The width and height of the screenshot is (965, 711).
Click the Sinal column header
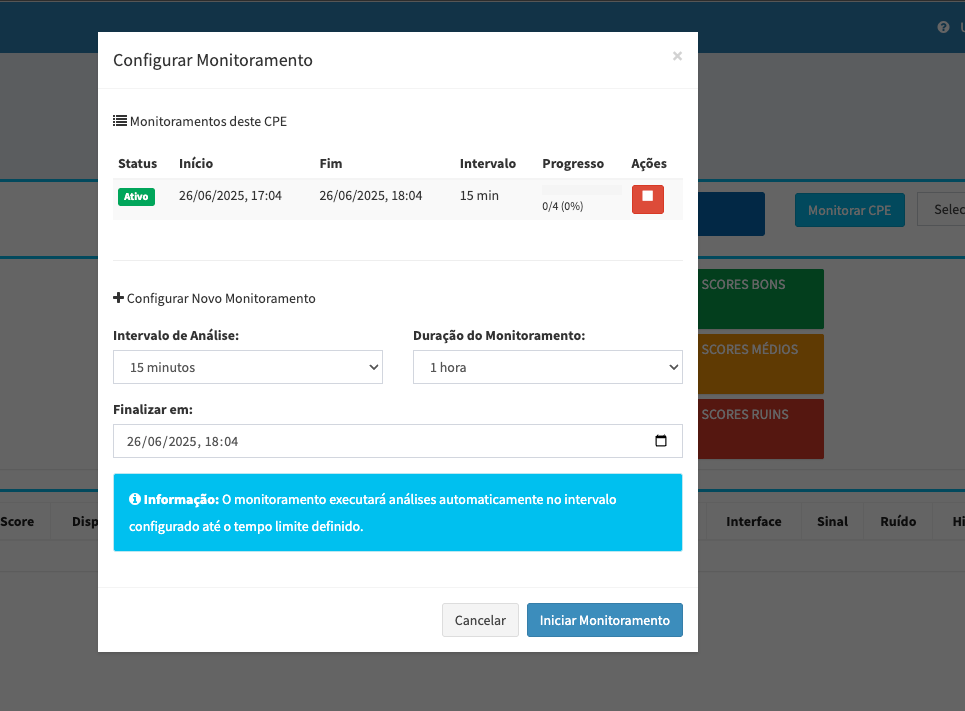point(832,521)
